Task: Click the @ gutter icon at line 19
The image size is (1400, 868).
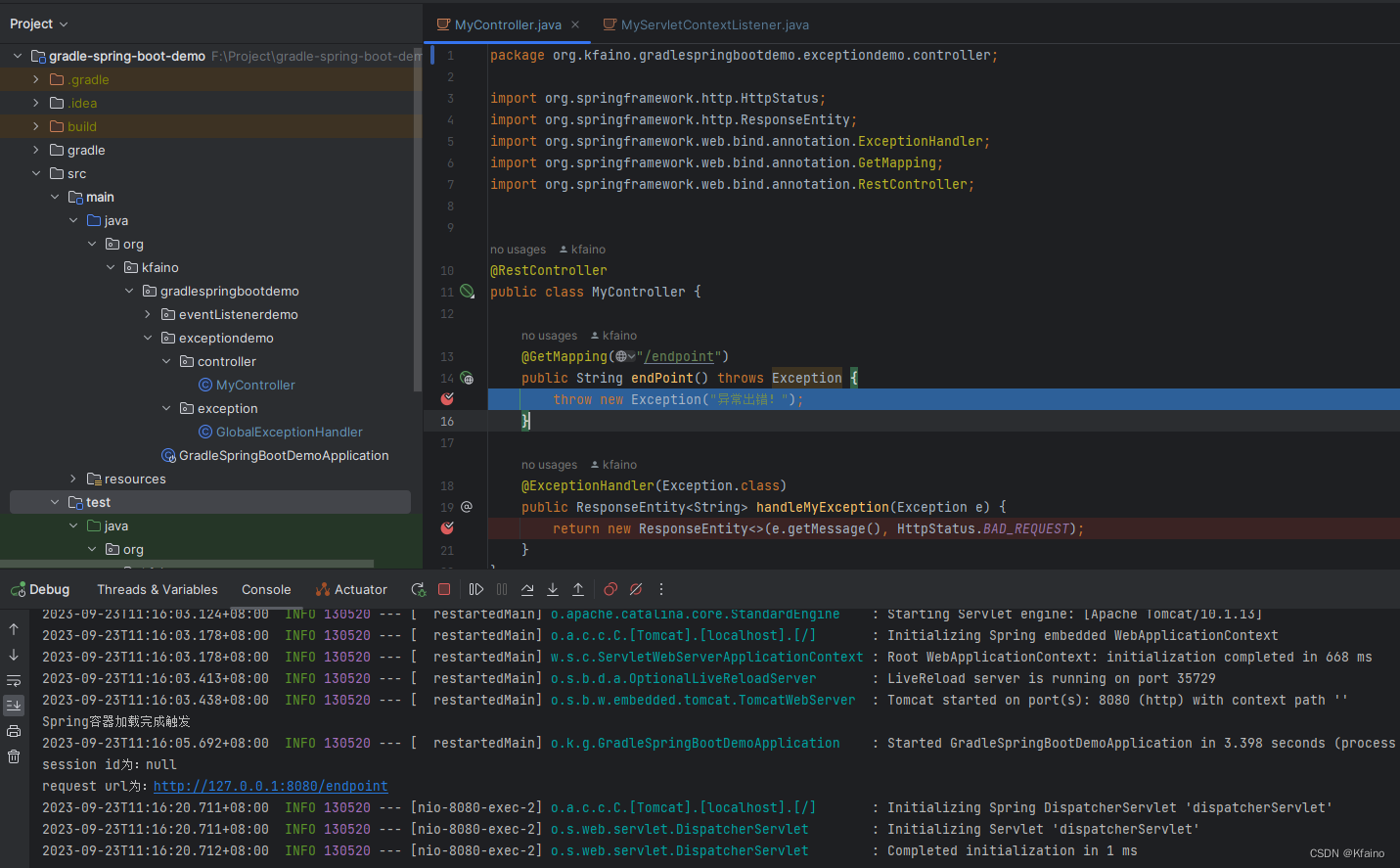Action: tap(467, 507)
